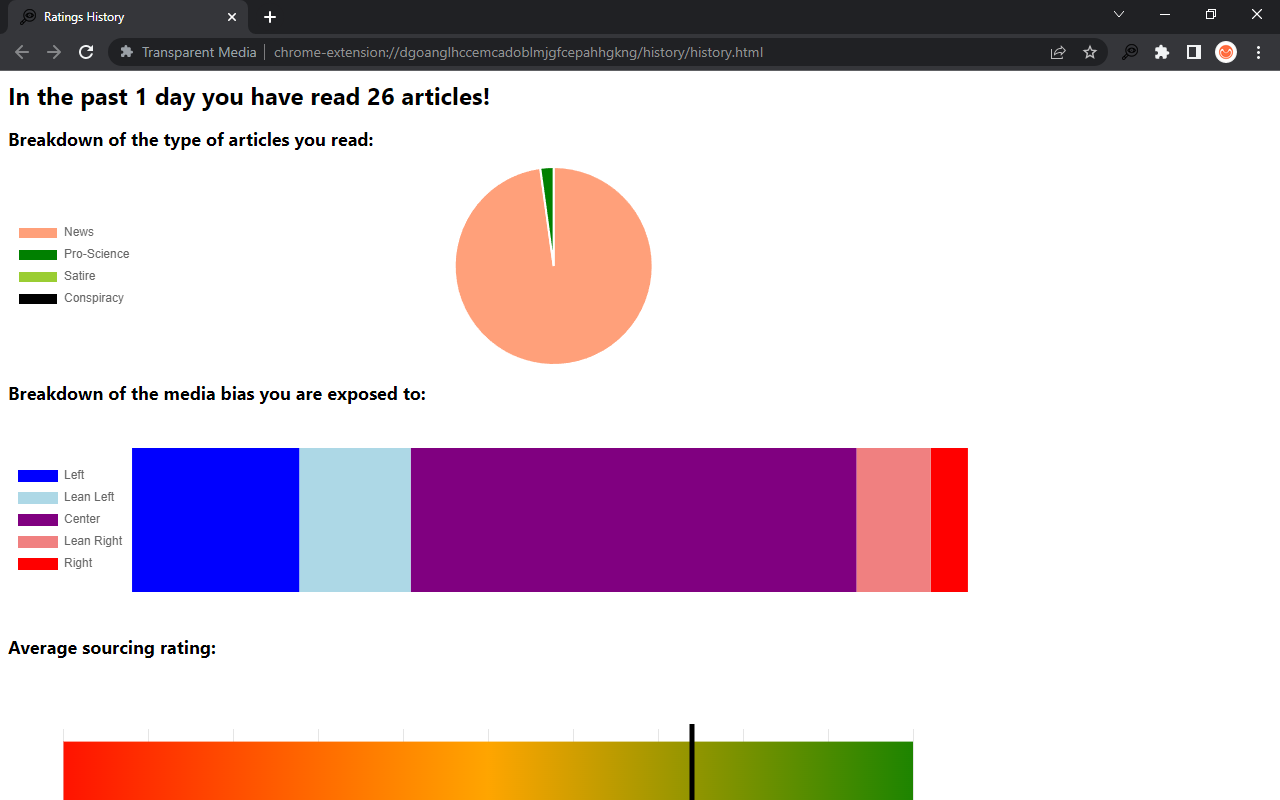Toggle the Left bias legend entry

(51, 475)
